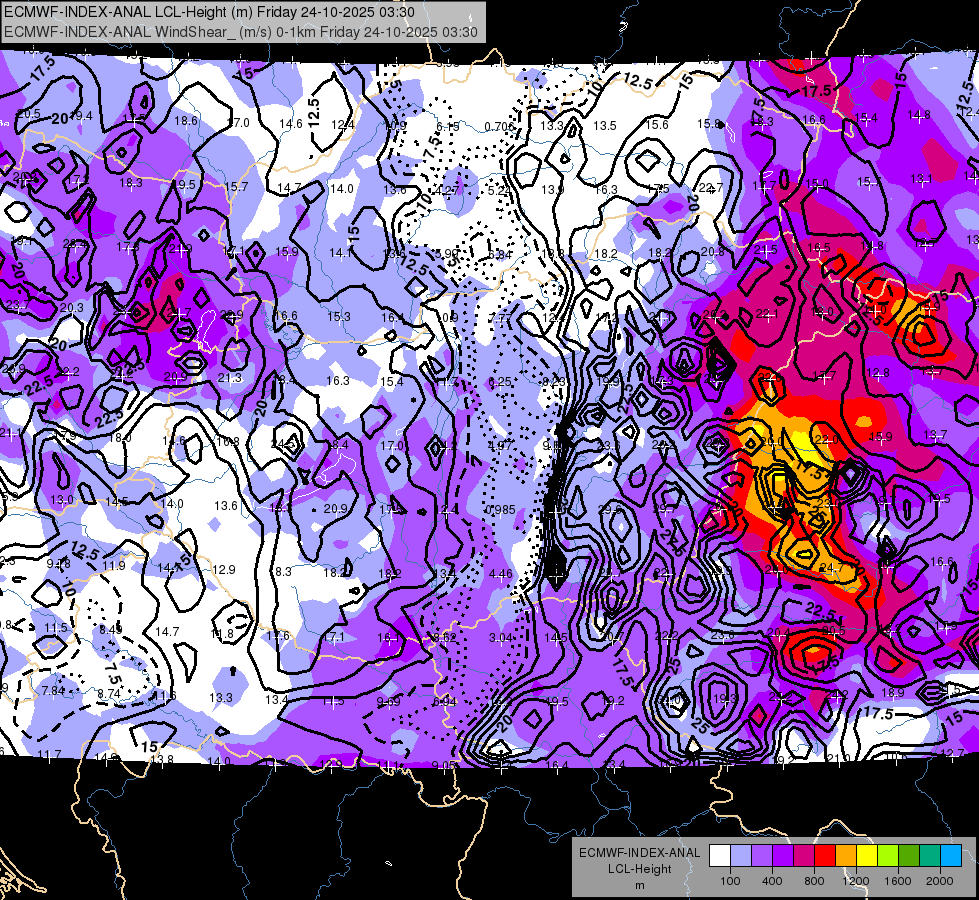This screenshot has height=900, width=979.
Task: Click the 'm' unit label in legend
Action: [639, 886]
